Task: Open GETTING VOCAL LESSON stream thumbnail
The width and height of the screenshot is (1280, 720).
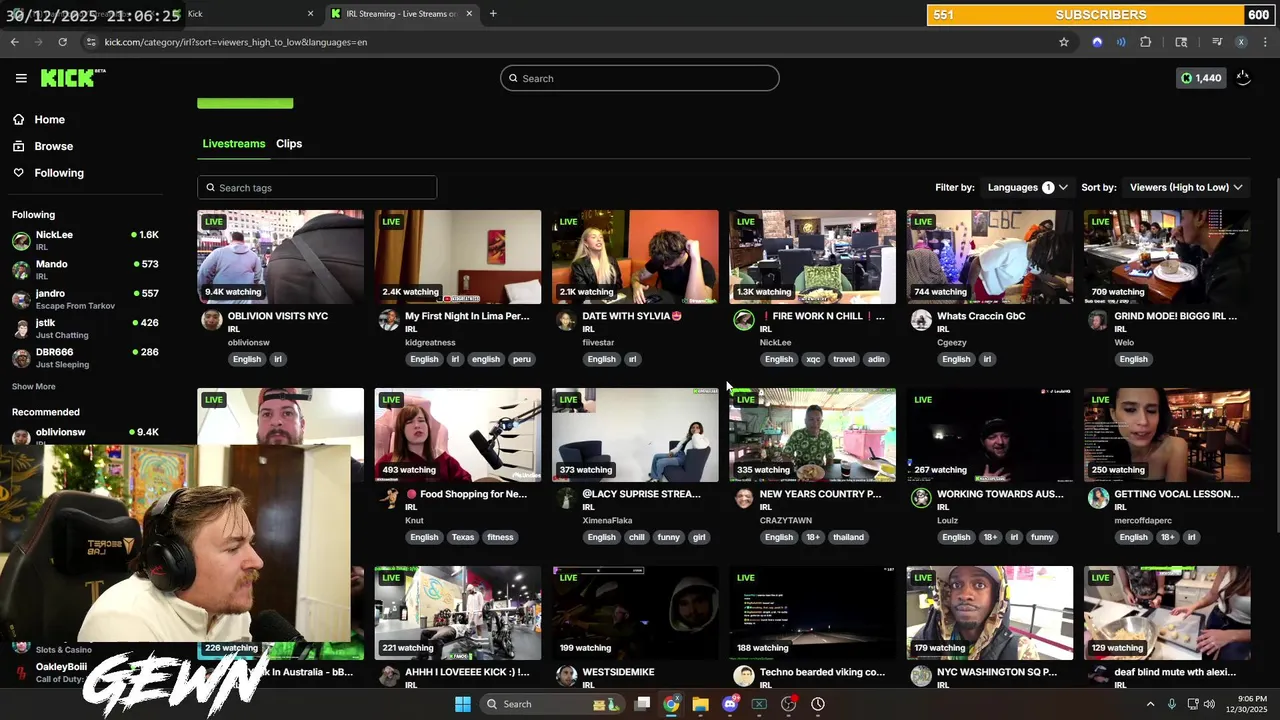Action: coord(1167,435)
